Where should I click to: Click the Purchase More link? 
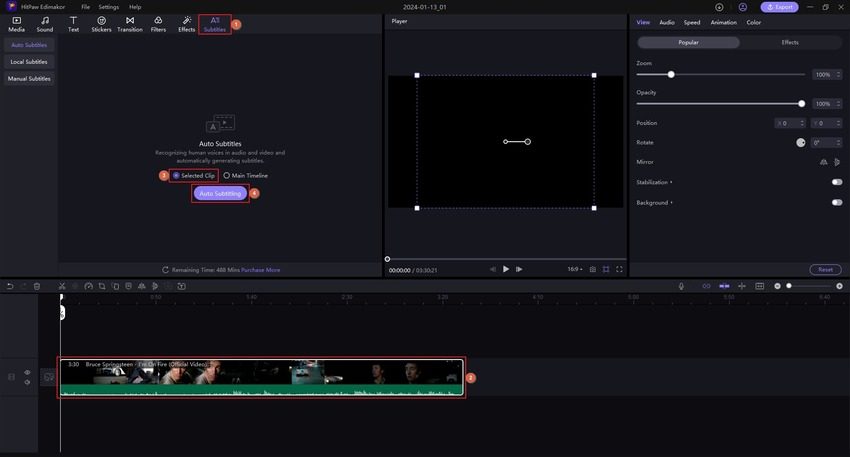[x=260, y=270]
